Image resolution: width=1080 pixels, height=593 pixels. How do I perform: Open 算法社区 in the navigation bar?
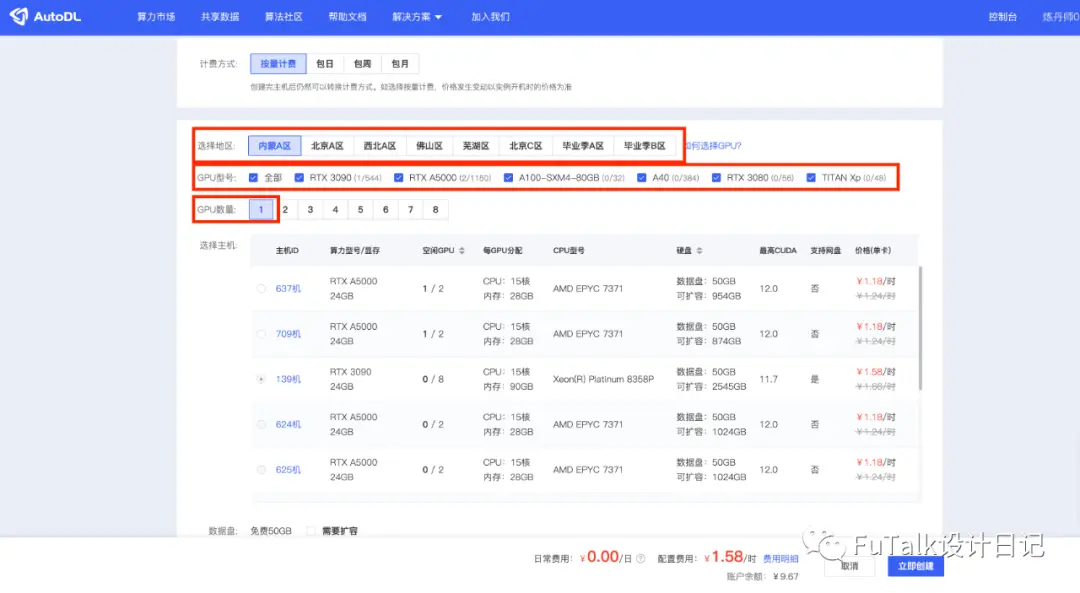pyautogui.click(x=284, y=17)
